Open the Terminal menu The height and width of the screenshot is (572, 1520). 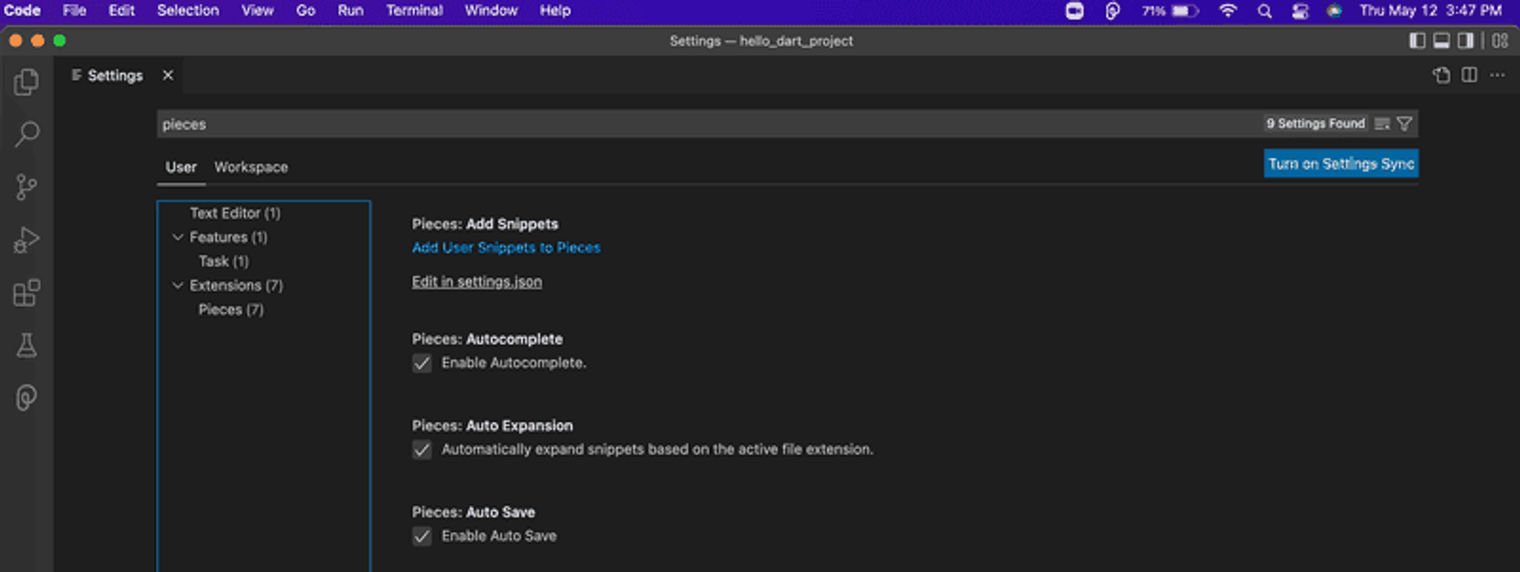coord(415,11)
